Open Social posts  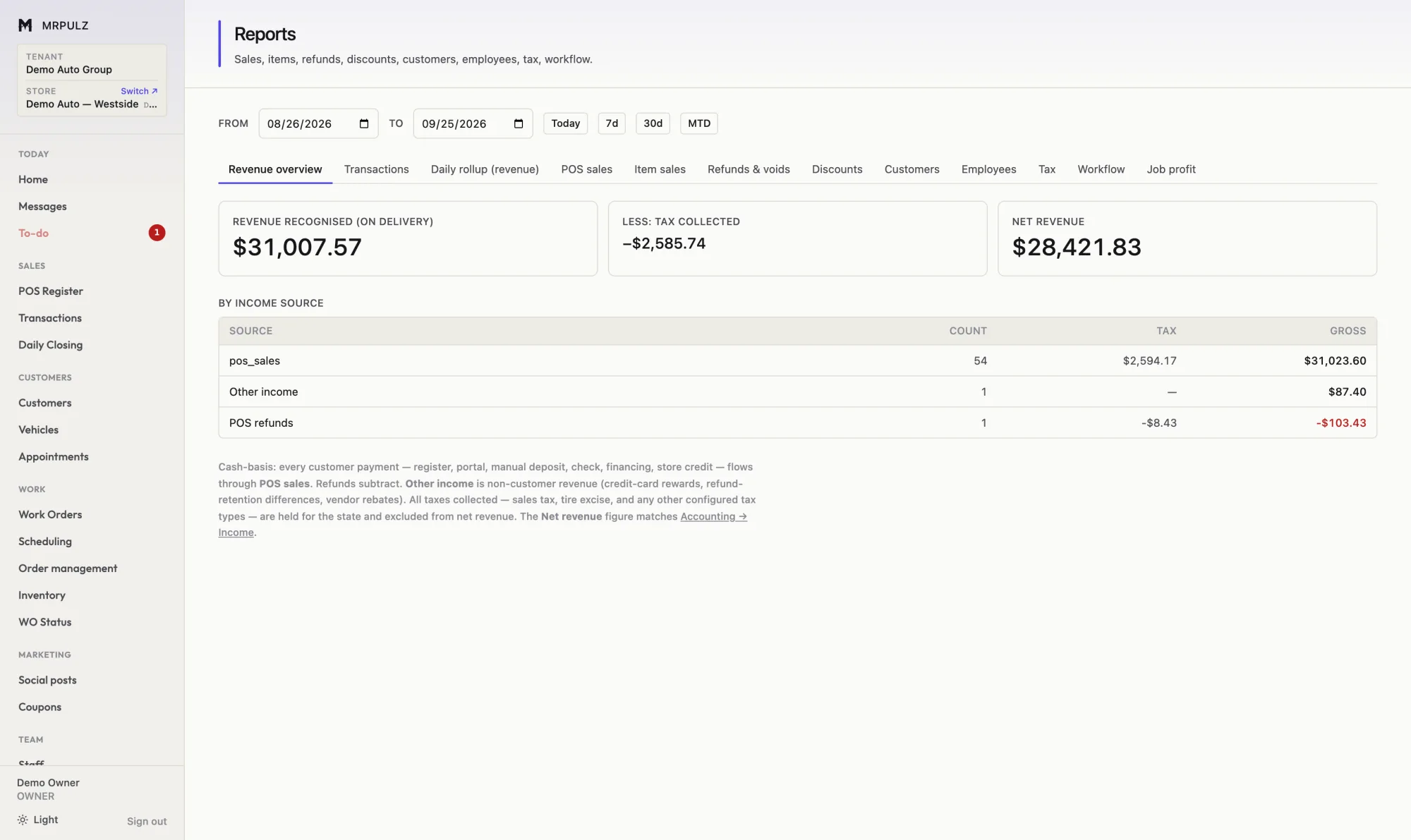47,680
